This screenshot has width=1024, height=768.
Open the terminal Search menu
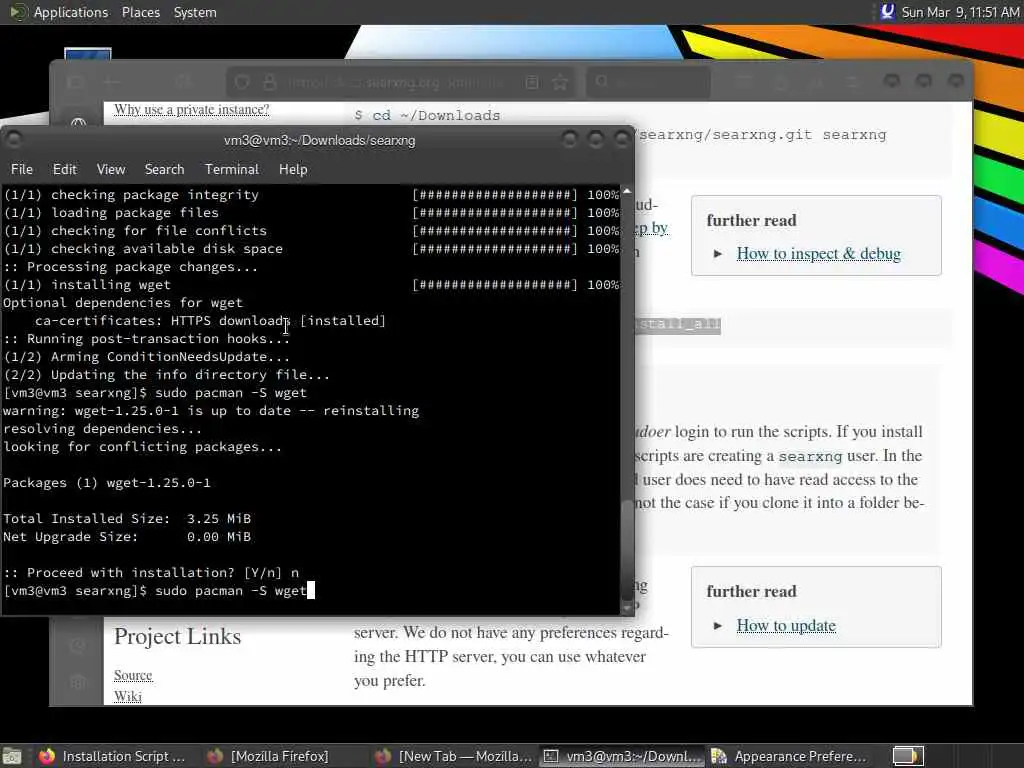pos(165,169)
